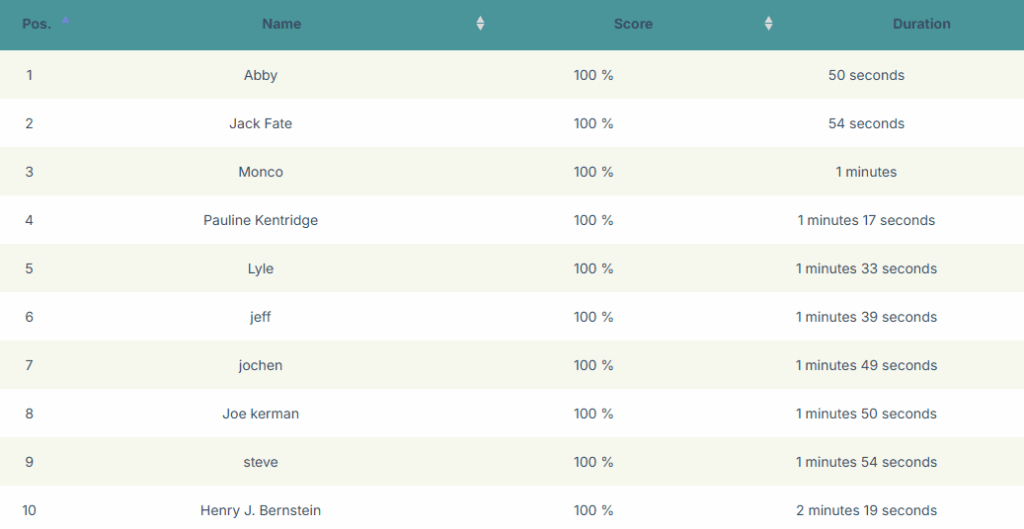Click the Duration column header
This screenshot has width=1024, height=529.
(x=921, y=24)
